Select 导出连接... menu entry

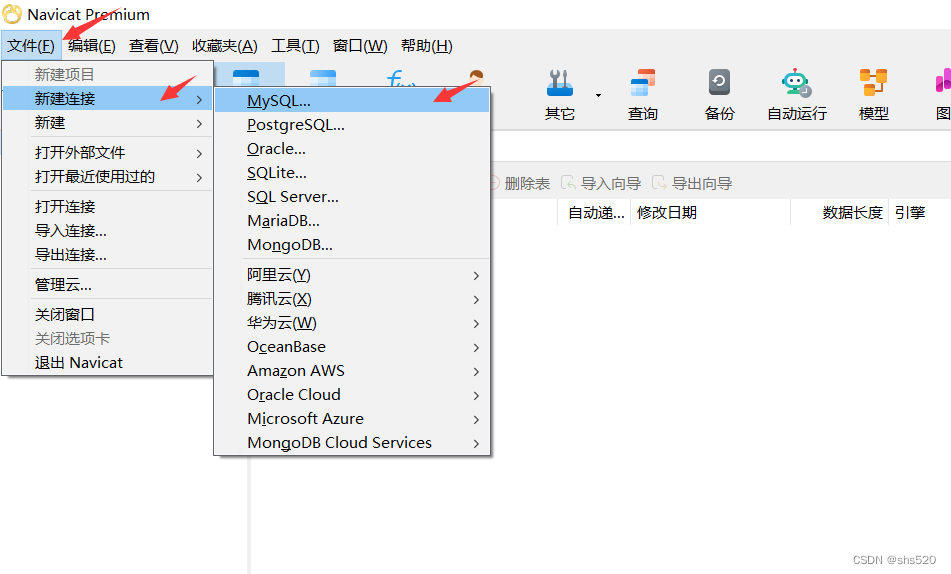[107, 255]
